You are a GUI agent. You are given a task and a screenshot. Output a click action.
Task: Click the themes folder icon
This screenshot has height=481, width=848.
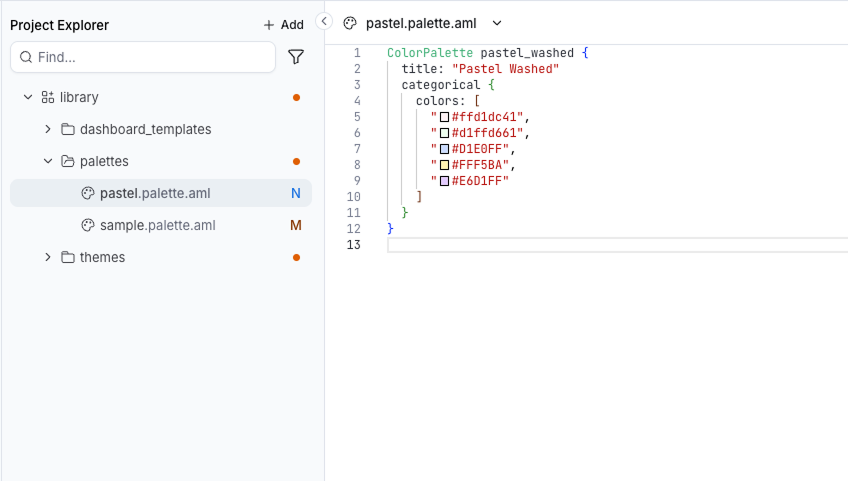click(68, 257)
